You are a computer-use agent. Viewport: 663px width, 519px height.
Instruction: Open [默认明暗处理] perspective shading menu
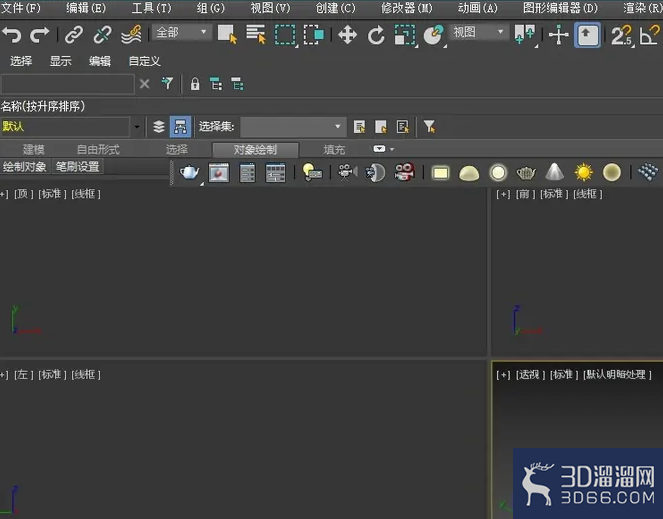(x=617, y=375)
